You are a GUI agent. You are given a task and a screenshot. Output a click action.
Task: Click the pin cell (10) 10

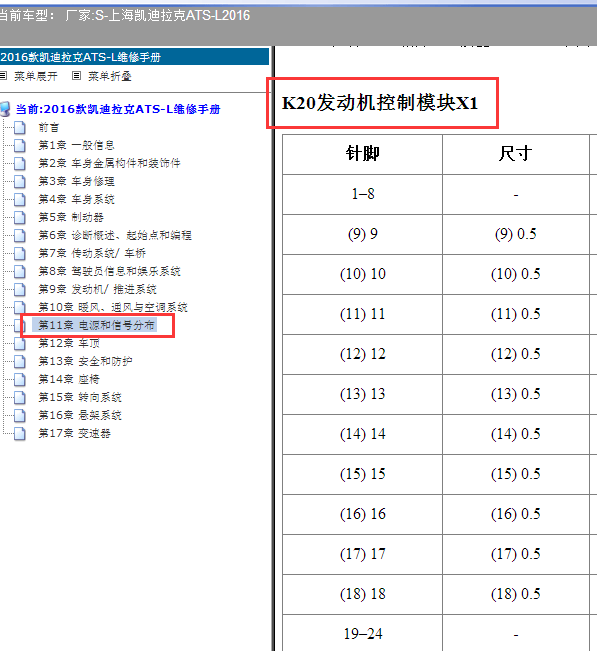click(x=362, y=274)
